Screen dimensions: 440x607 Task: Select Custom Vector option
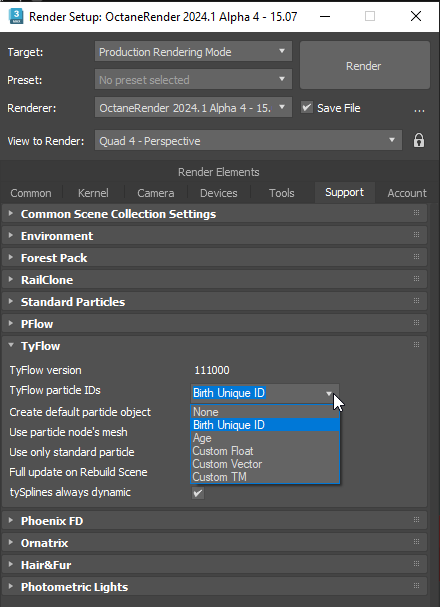[x=265, y=464]
